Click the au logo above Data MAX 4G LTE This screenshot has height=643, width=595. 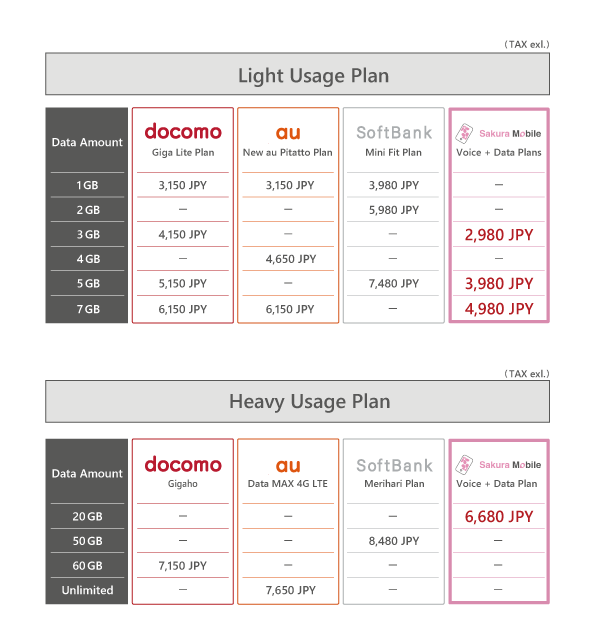click(288, 466)
